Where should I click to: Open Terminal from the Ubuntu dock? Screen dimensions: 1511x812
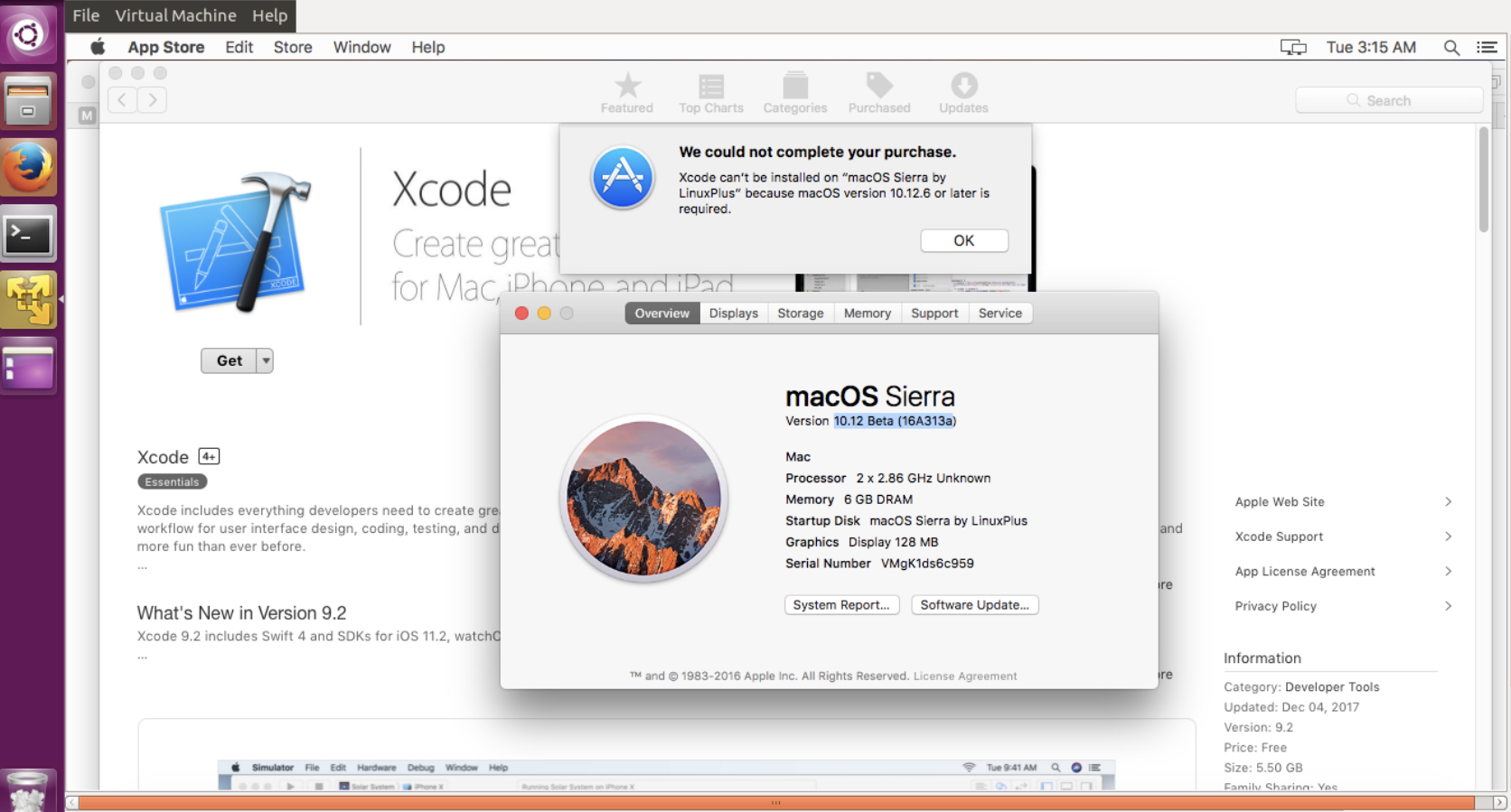pyautogui.click(x=28, y=235)
